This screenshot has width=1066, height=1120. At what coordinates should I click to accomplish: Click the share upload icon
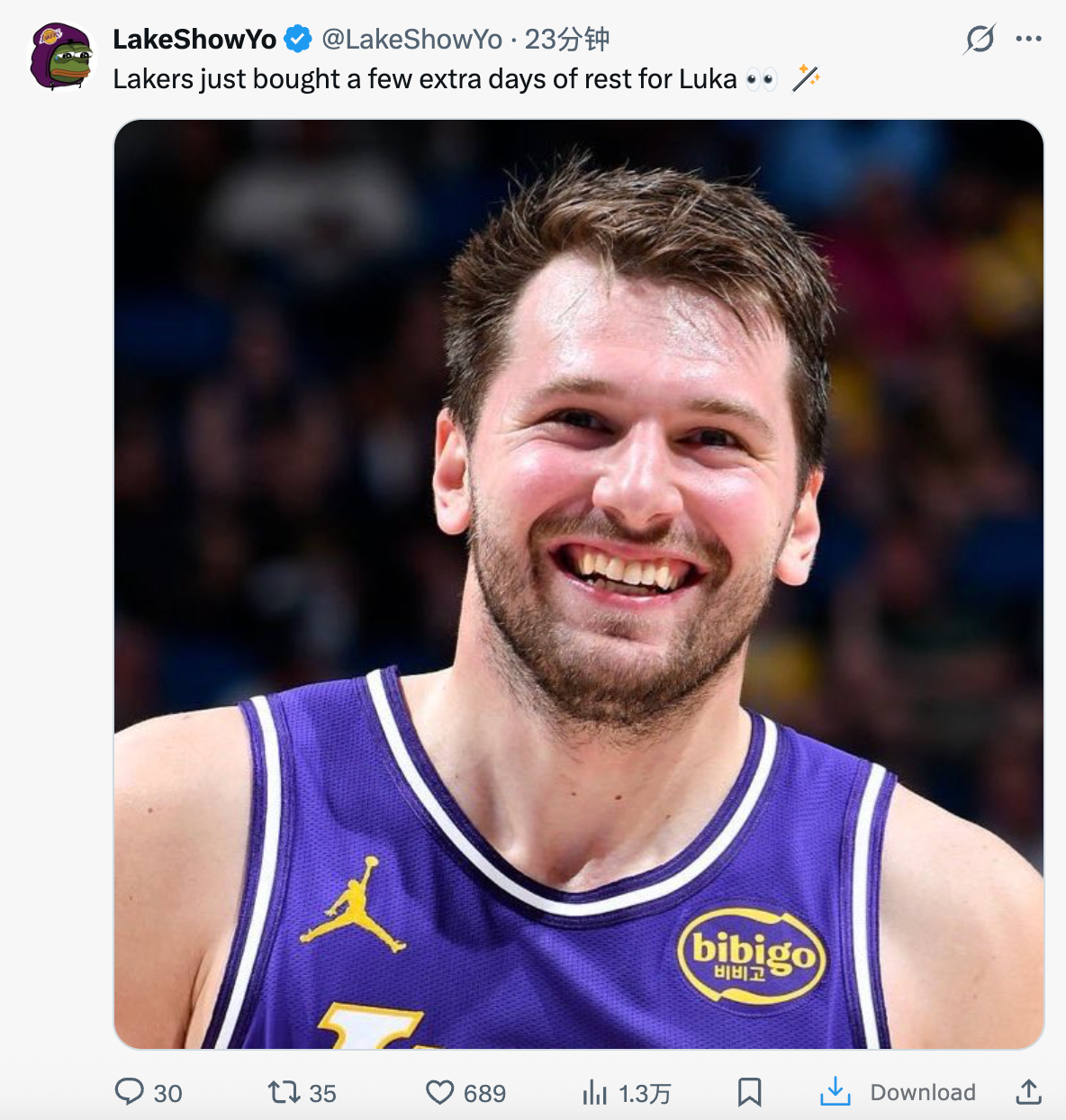(1028, 1092)
